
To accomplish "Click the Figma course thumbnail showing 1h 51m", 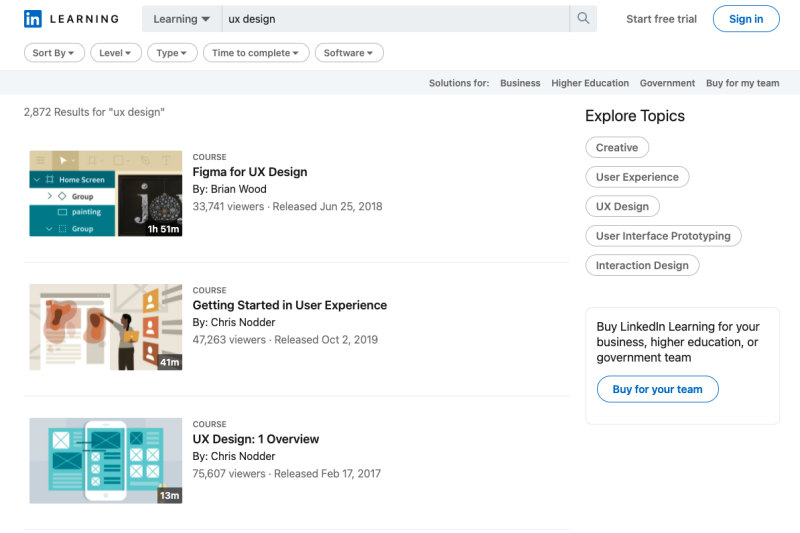I will pos(106,193).
